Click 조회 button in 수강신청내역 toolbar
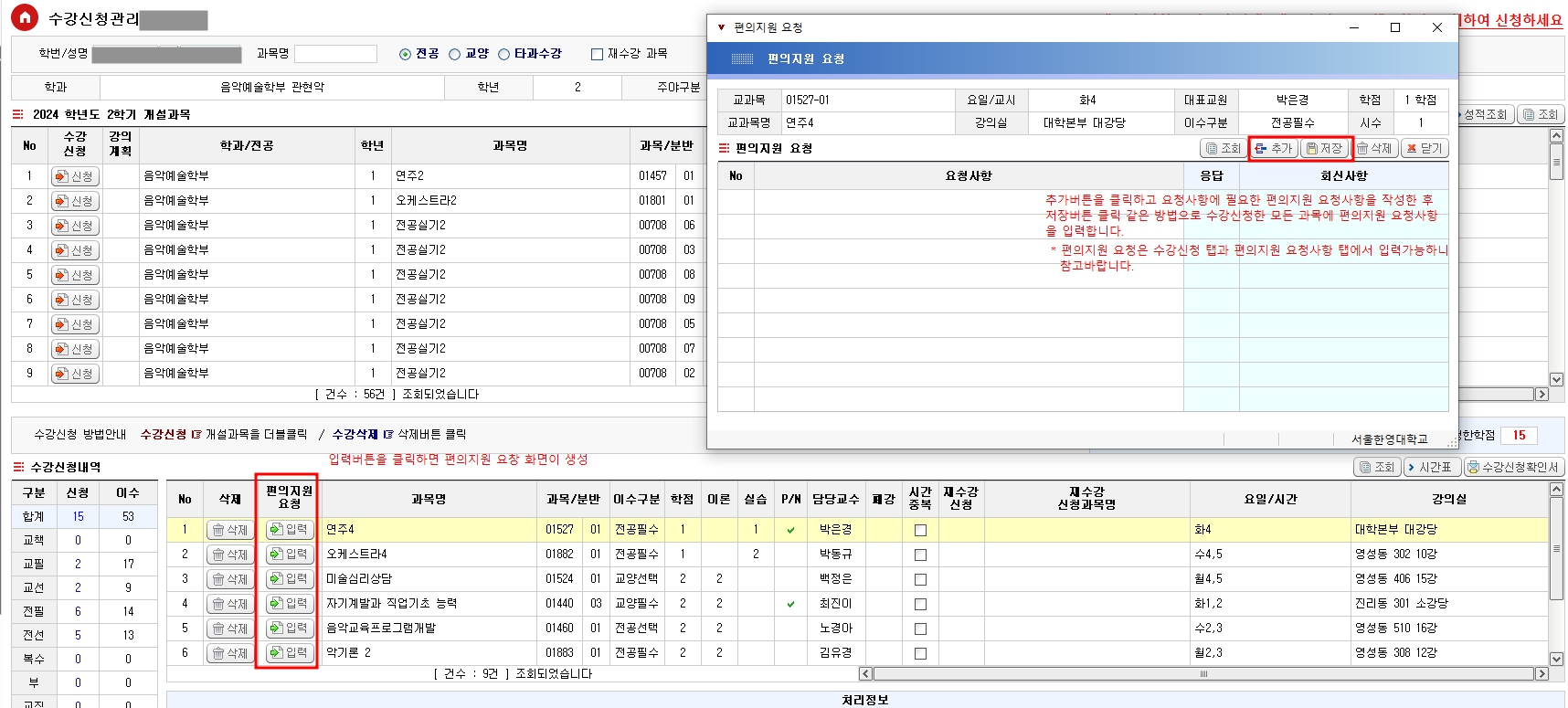 pyautogui.click(x=1377, y=467)
